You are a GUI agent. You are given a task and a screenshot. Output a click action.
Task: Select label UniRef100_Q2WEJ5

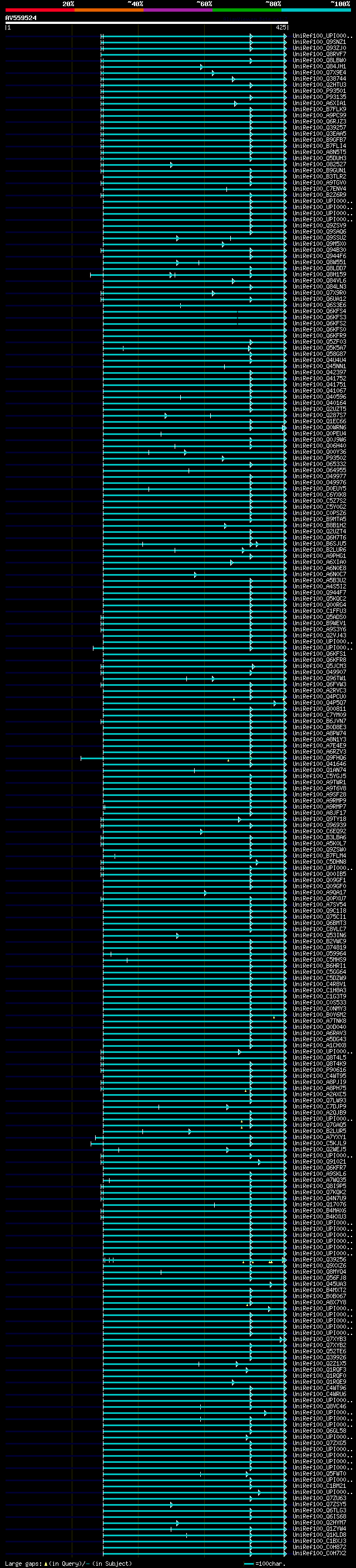[319, 1149]
